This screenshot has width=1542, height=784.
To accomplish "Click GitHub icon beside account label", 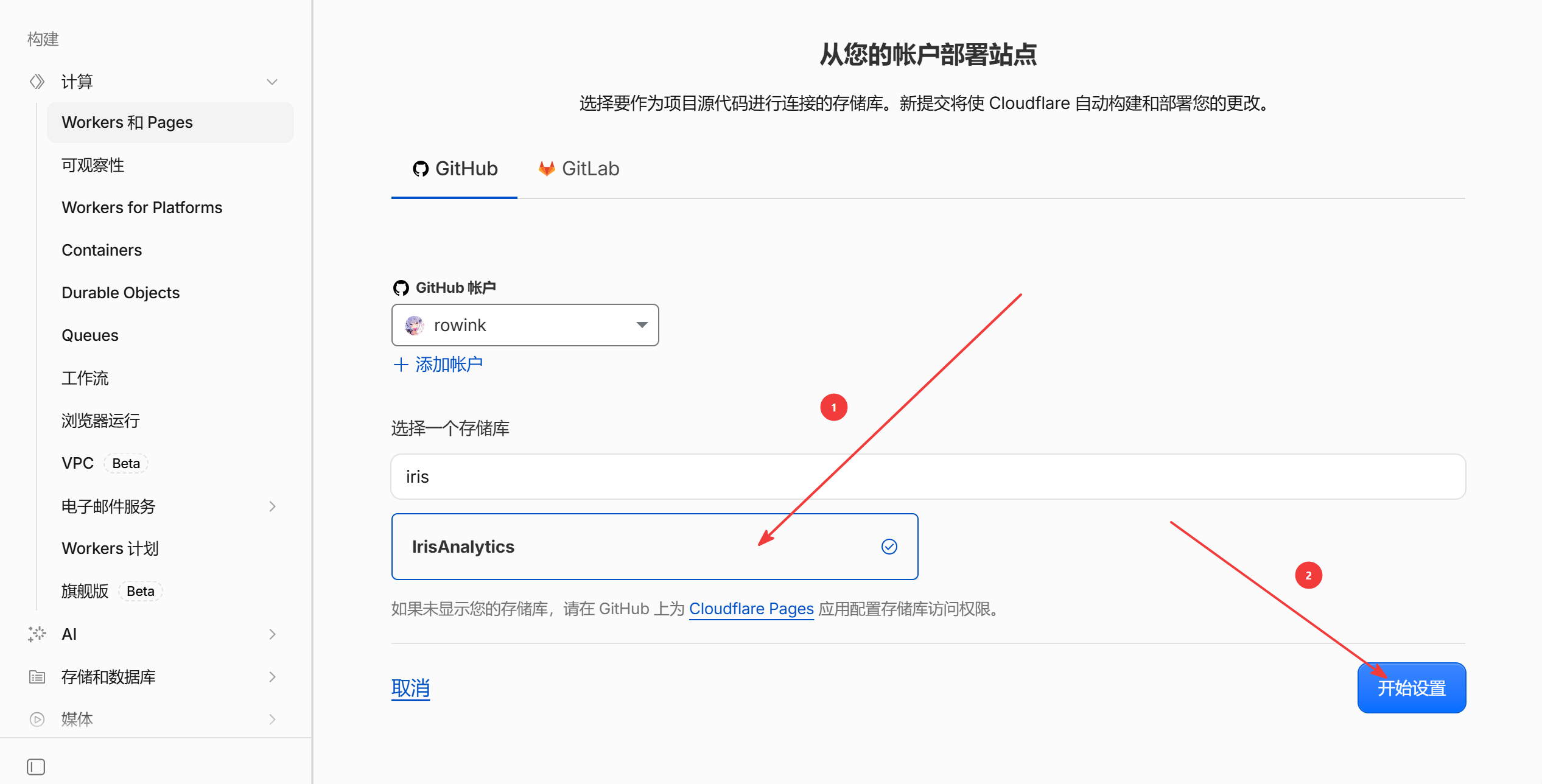I will 401,287.
